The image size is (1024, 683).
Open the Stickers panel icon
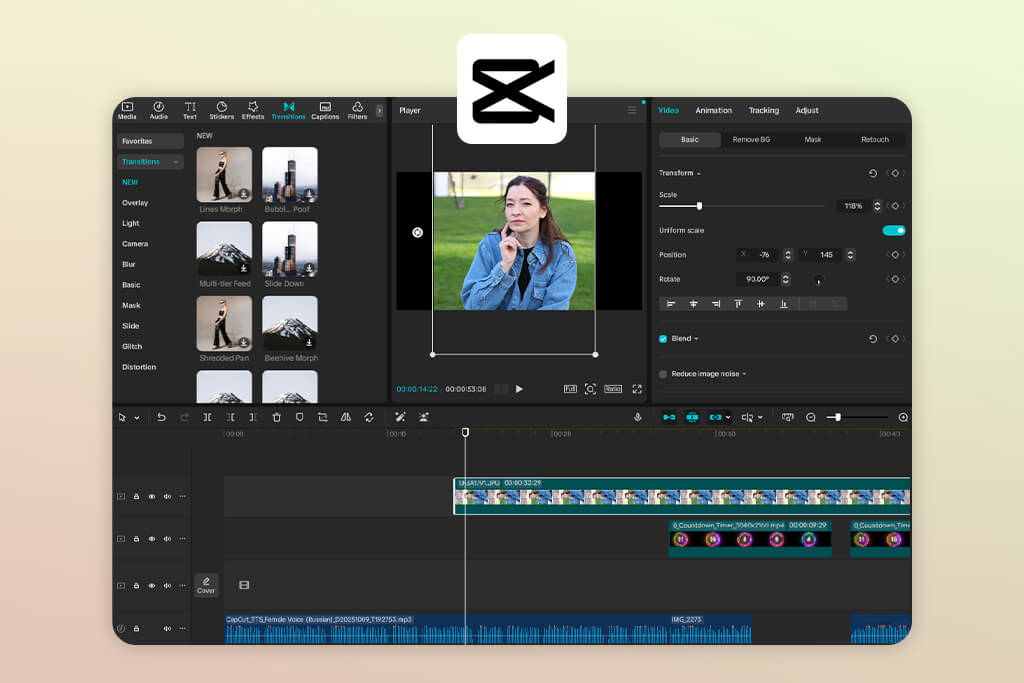click(x=221, y=110)
